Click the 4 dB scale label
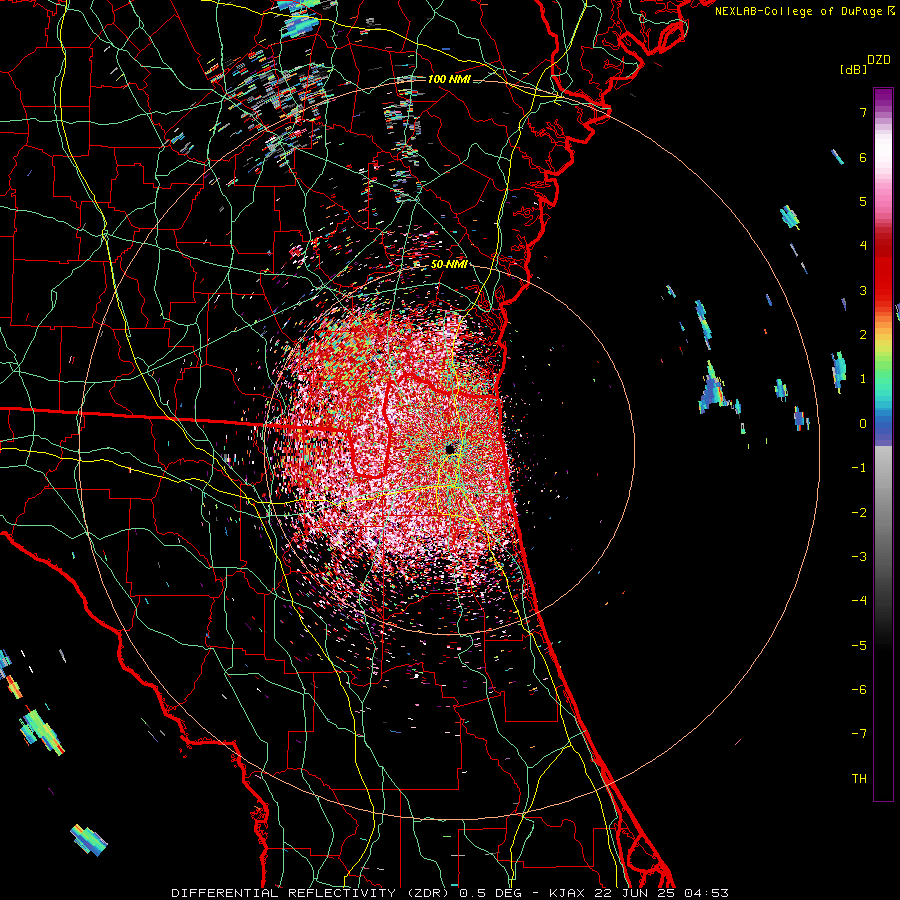The width and height of the screenshot is (900, 900). (863, 246)
